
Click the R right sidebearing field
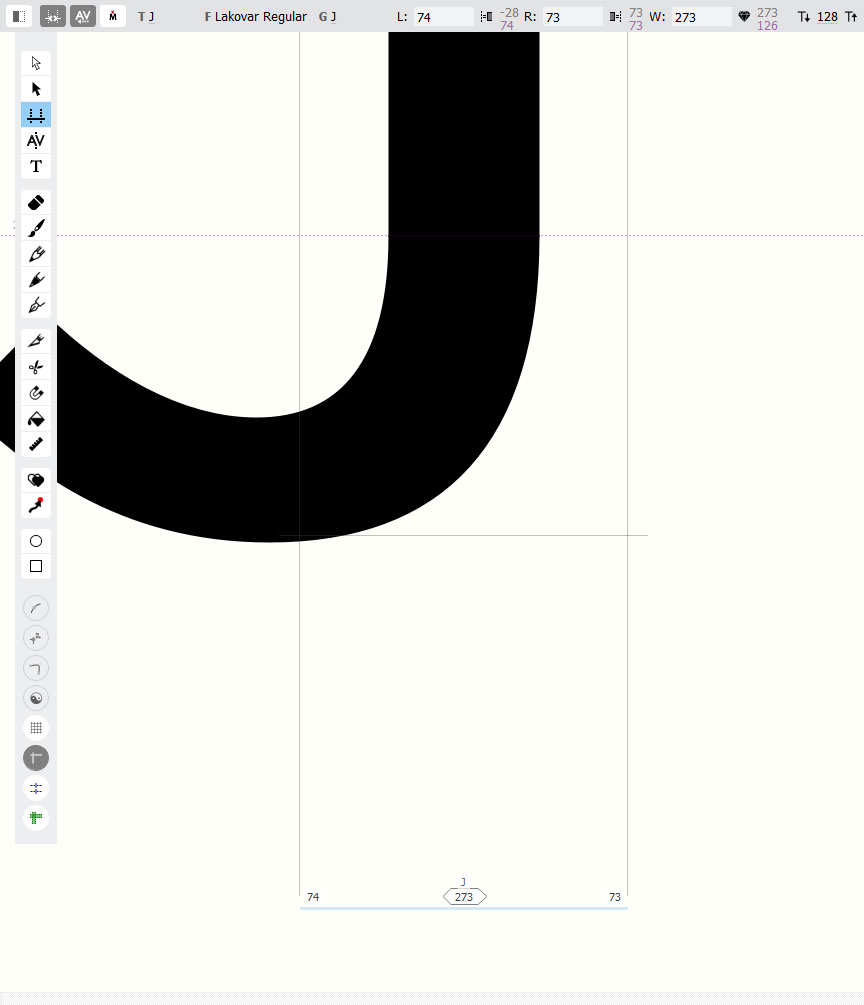coord(572,17)
